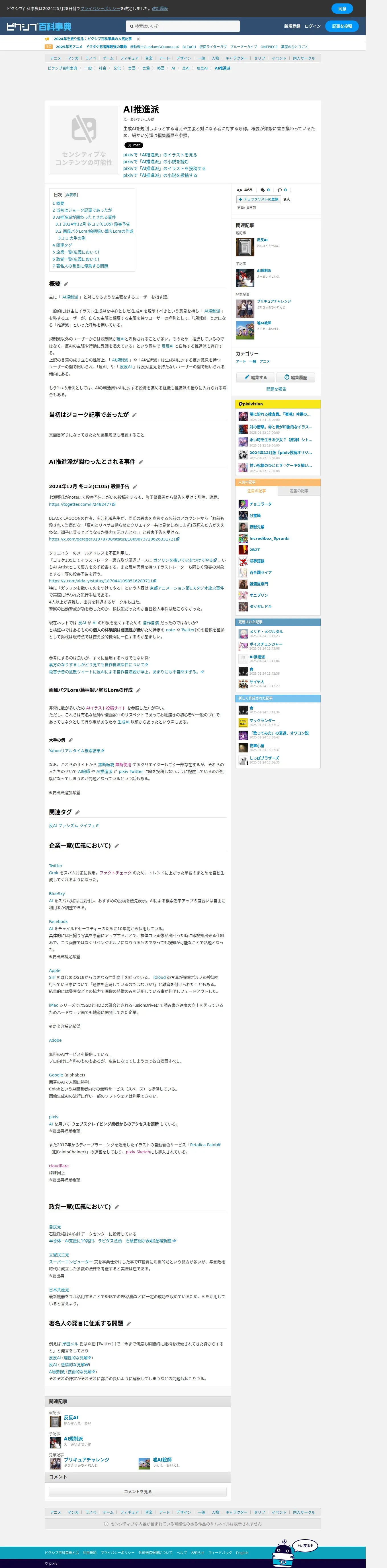
Task: Click the comment count bubble icon
Action: (x=263, y=190)
